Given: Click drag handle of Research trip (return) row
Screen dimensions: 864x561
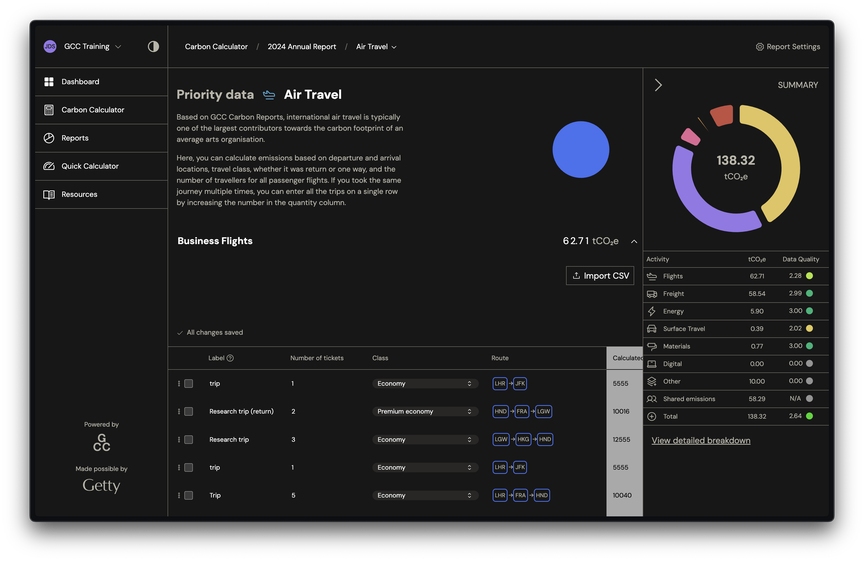Looking at the screenshot, I should click(x=179, y=412).
